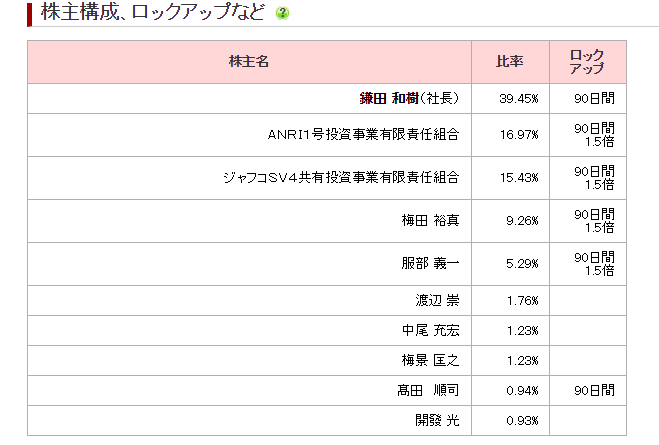
Task: Click the 15.43% ratio cell
Action: tap(510, 178)
